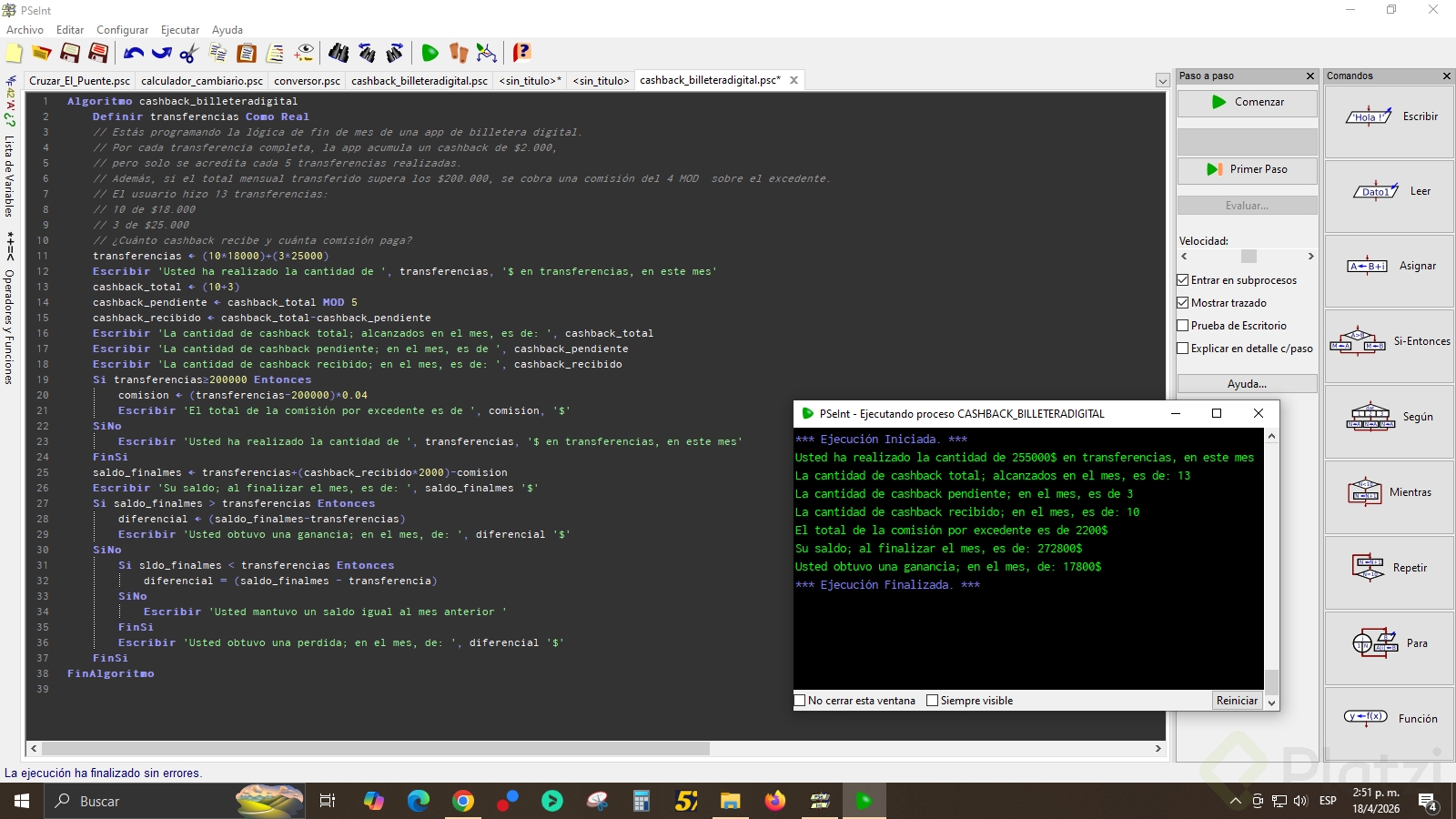Click the Save file floppy icon
1456x819 pixels.
pyautogui.click(x=70, y=54)
